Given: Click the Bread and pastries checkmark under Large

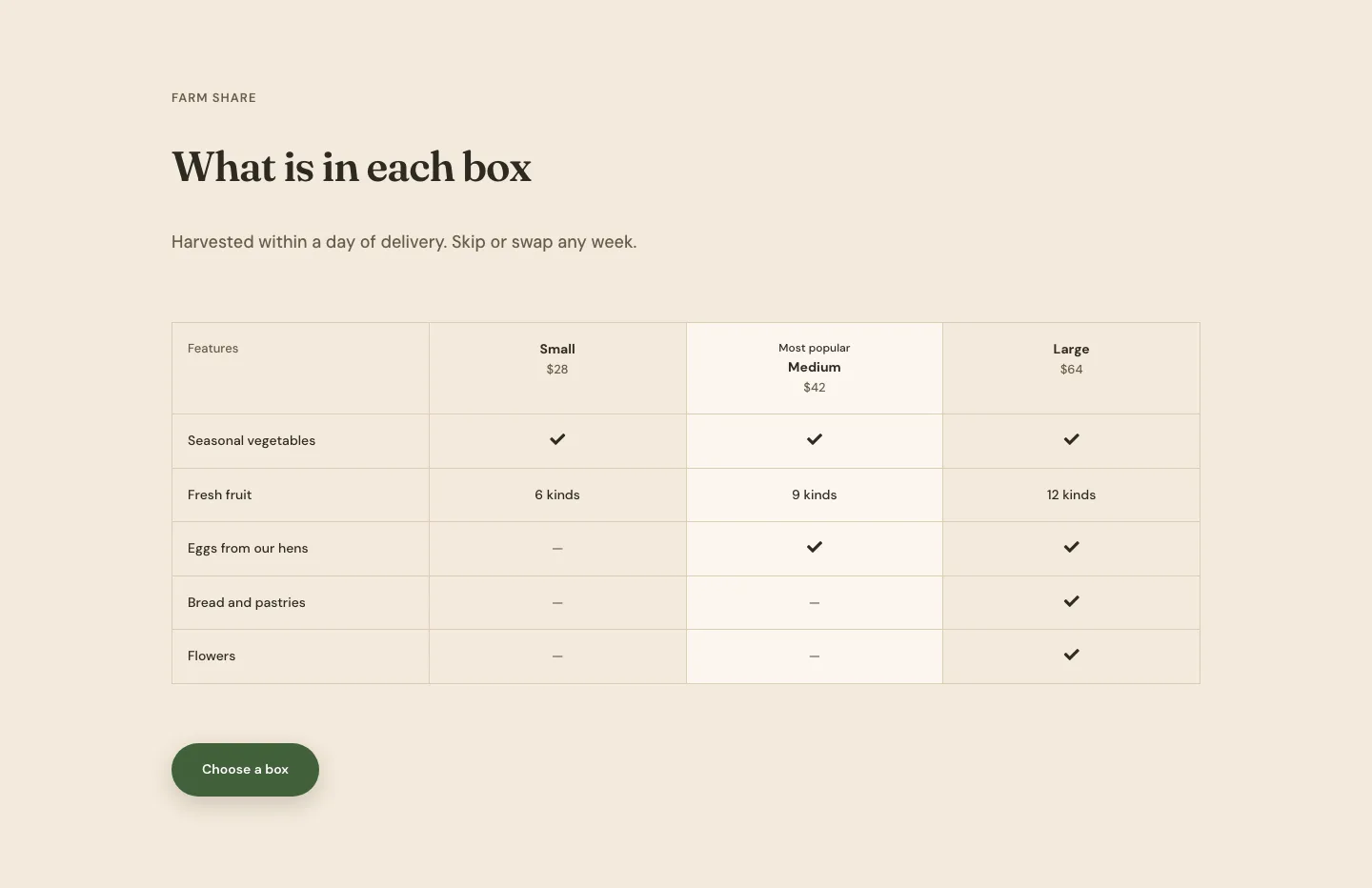Looking at the screenshot, I should tap(1072, 601).
